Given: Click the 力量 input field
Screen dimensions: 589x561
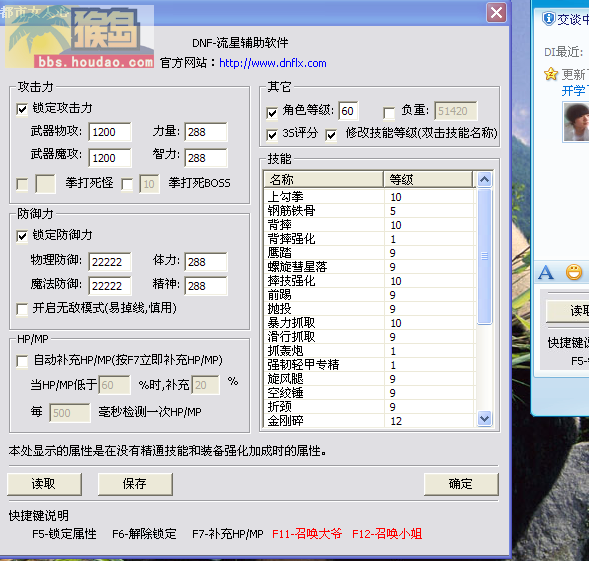Looking at the screenshot, I should (206, 132).
